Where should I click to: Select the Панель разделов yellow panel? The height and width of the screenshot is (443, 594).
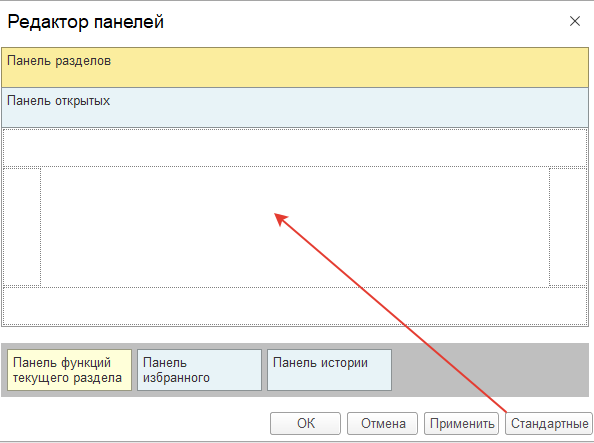tap(295, 67)
